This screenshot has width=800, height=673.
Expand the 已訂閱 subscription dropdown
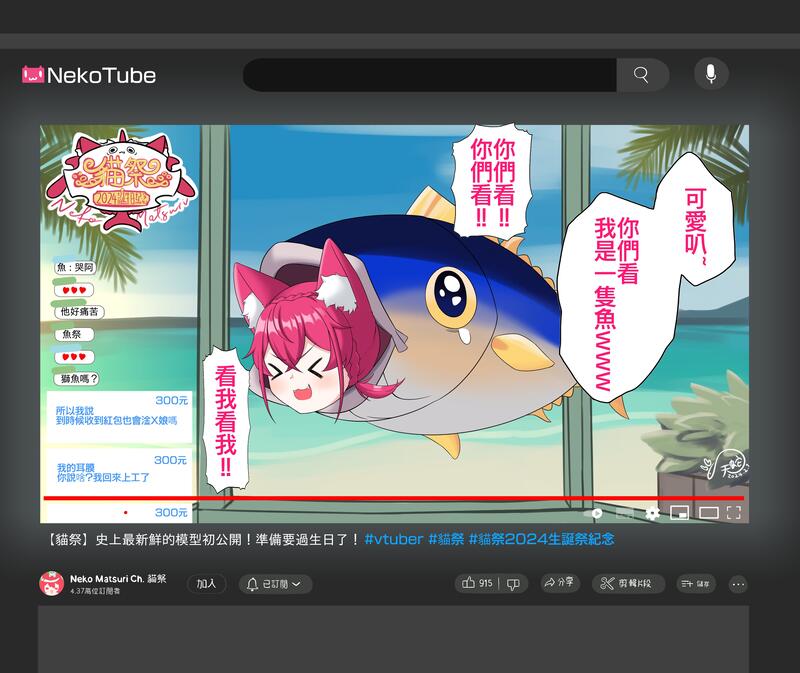point(275,584)
